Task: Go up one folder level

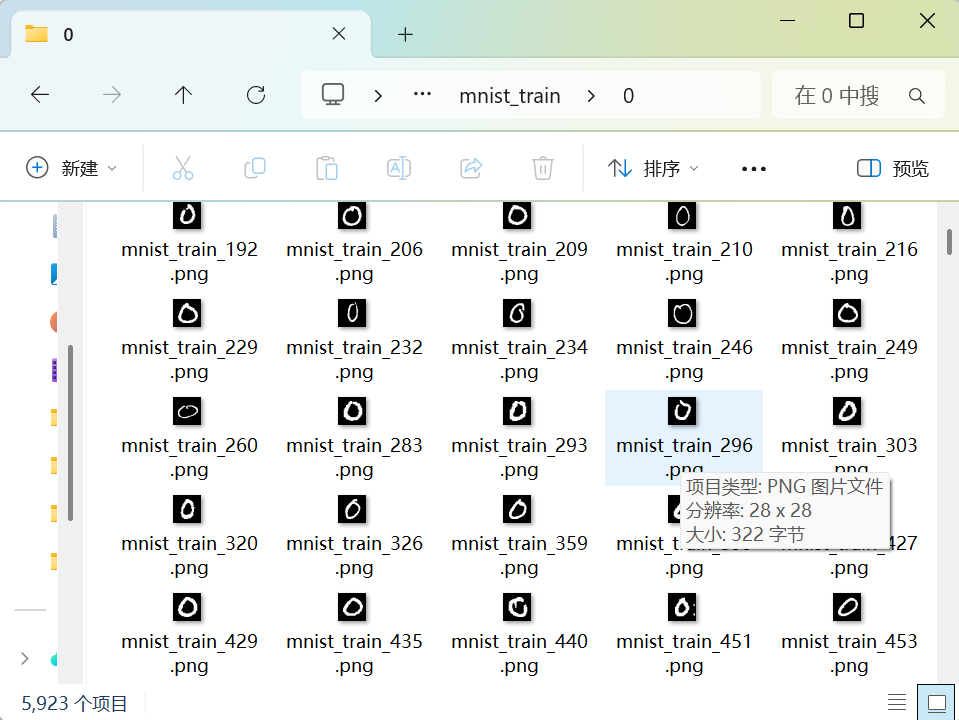Action: click(183, 95)
